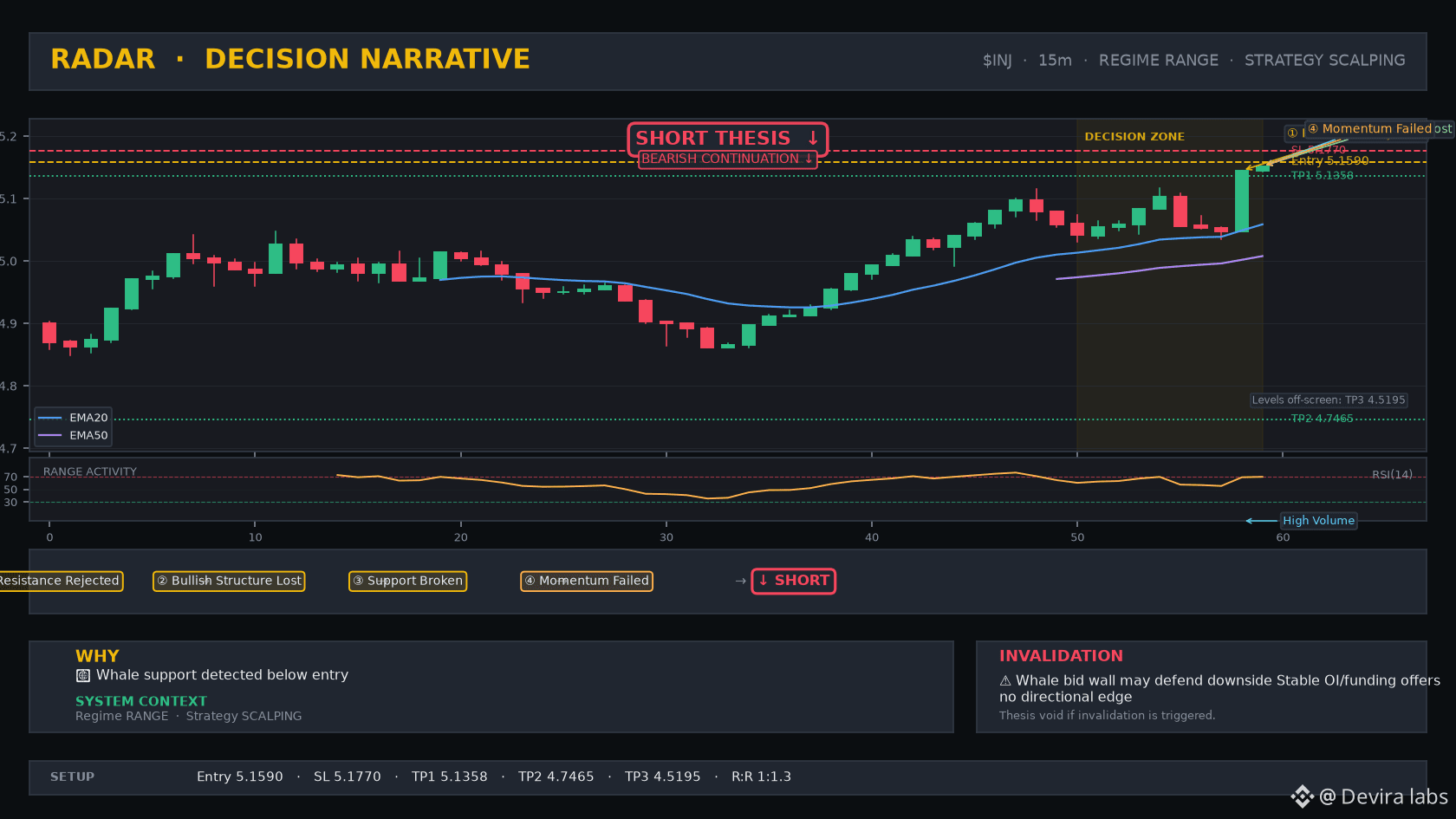This screenshot has width=1456, height=819.
Task: Click 'Whale support detected below entry' text
Action: coord(222,675)
